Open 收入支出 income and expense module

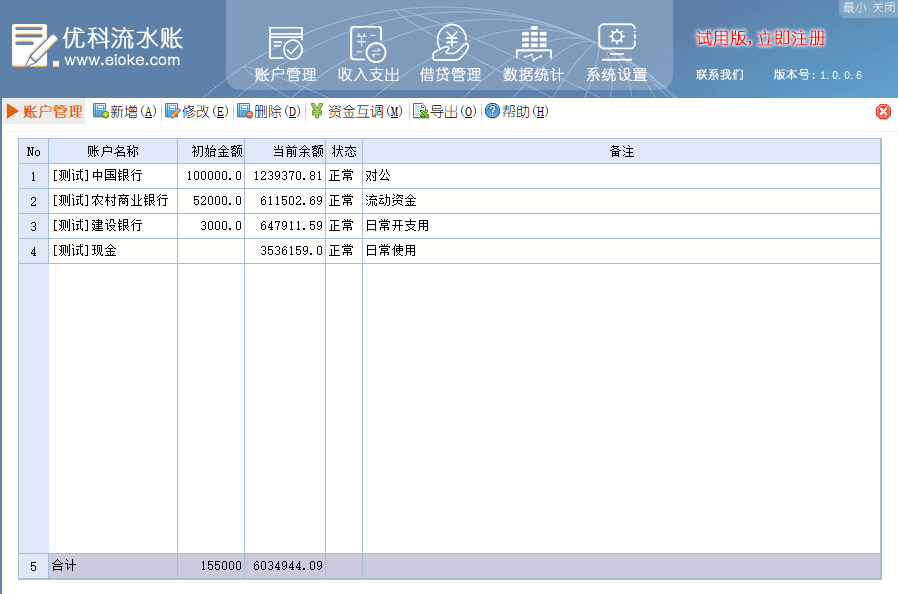point(368,54)
